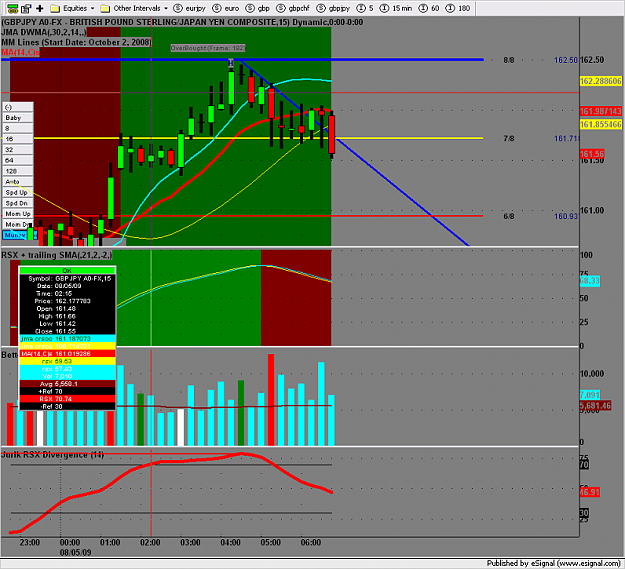Select the 8 frame button
Viewport: 625px width, 569px height.
(18, 128)
